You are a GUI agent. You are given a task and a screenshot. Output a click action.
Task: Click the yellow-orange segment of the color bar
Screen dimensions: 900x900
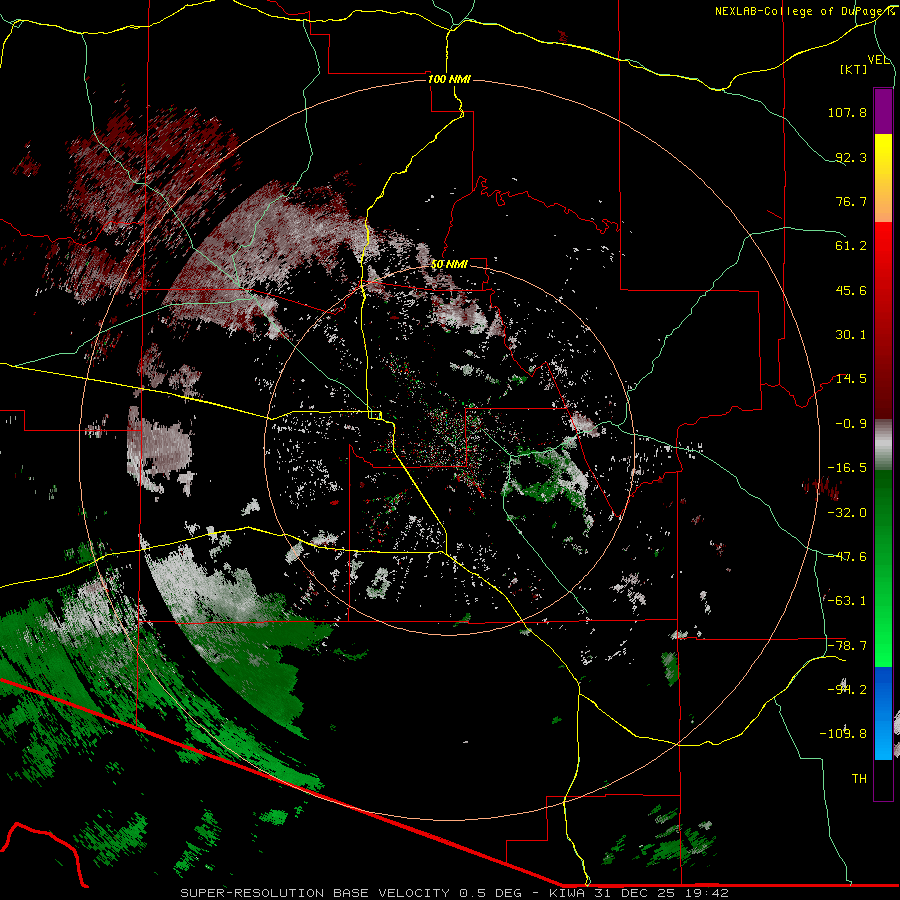click(x=883, y=178)
